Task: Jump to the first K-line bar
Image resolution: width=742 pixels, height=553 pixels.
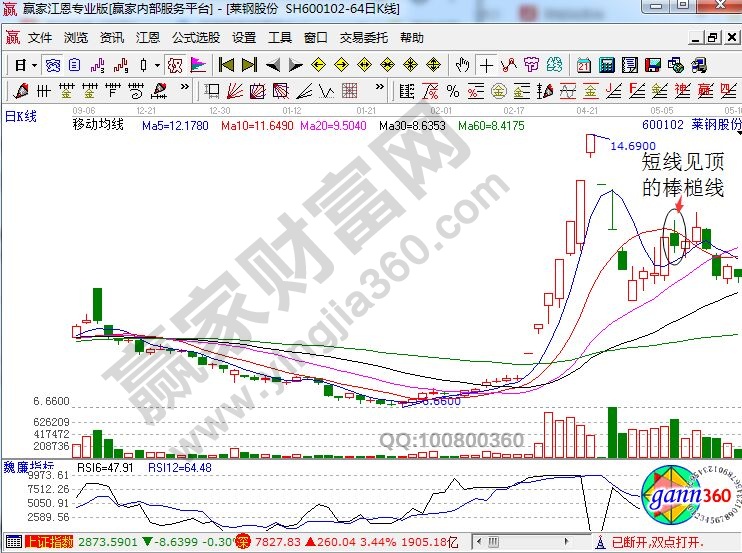Action: pos(226,65)
